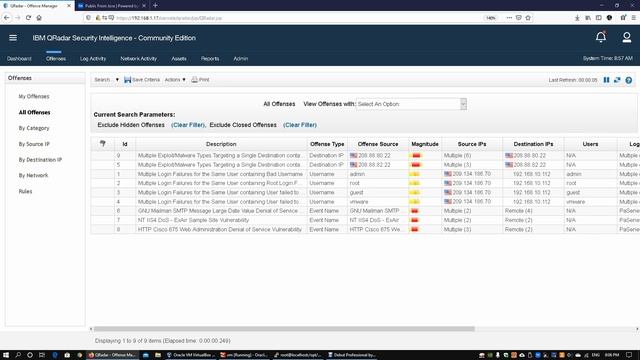Click the magnitude bar for admin offense
This screenshot has width=640, height=360.
tap(415, 174)
